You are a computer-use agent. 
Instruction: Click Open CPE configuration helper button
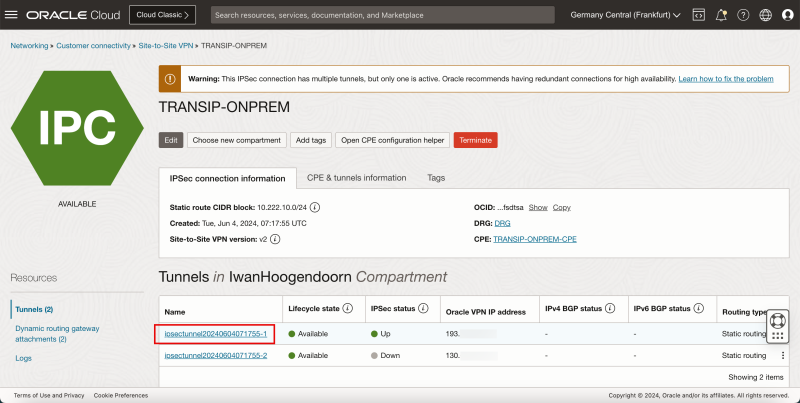(392, 140)
